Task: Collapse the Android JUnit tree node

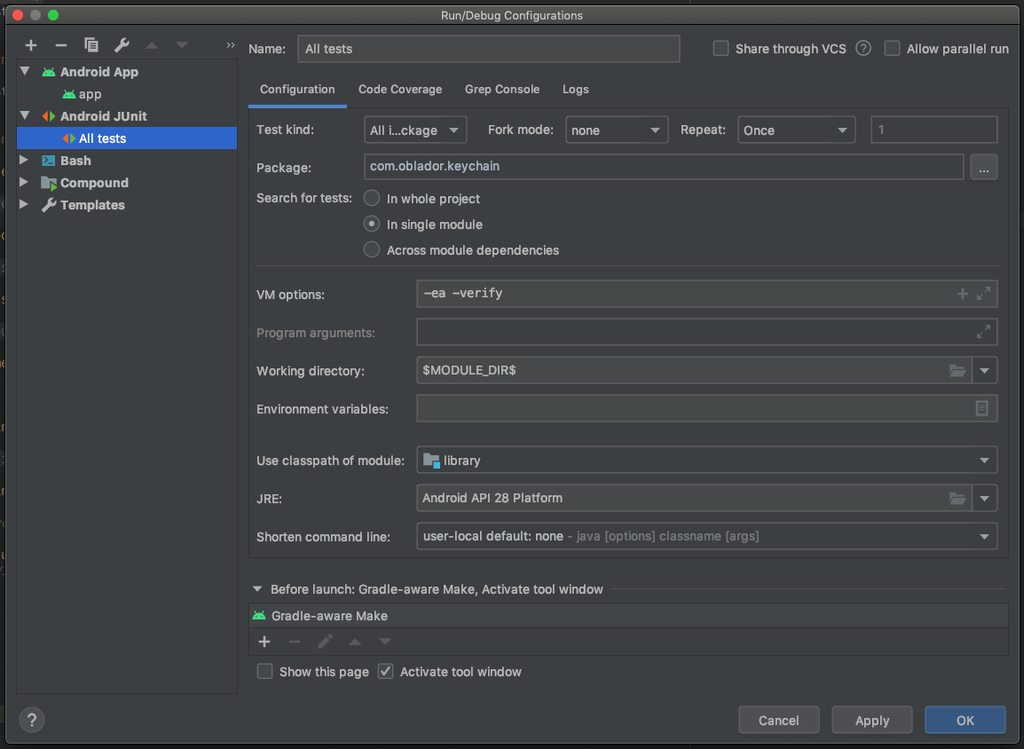Action: click(25, 116)
